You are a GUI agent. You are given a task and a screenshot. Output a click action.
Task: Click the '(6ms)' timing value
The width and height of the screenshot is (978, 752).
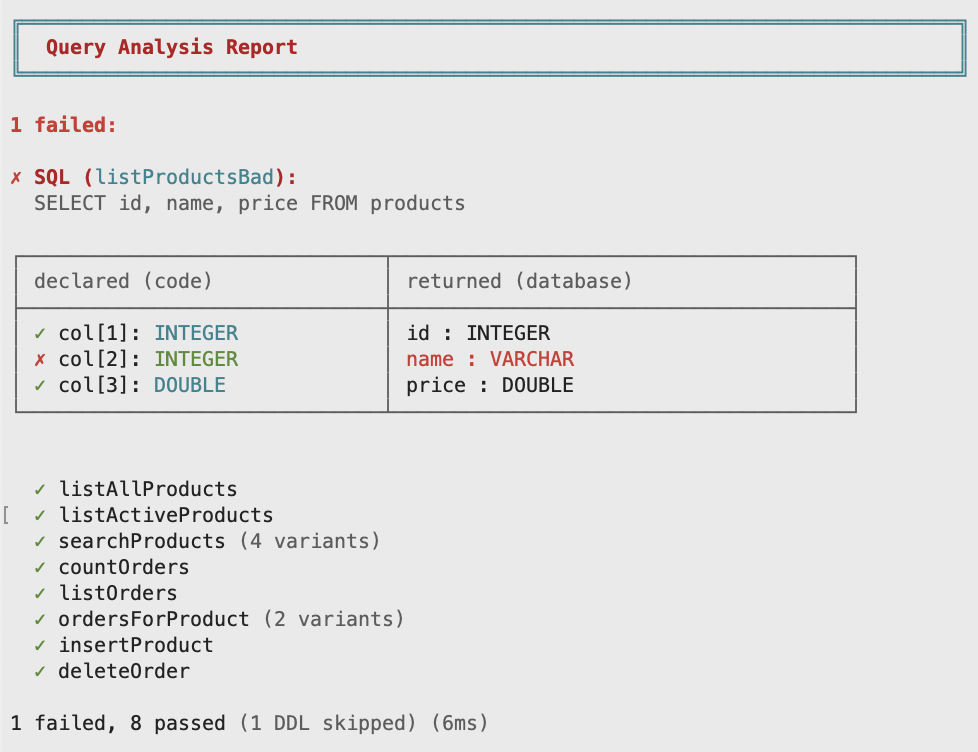coord(460,723)
